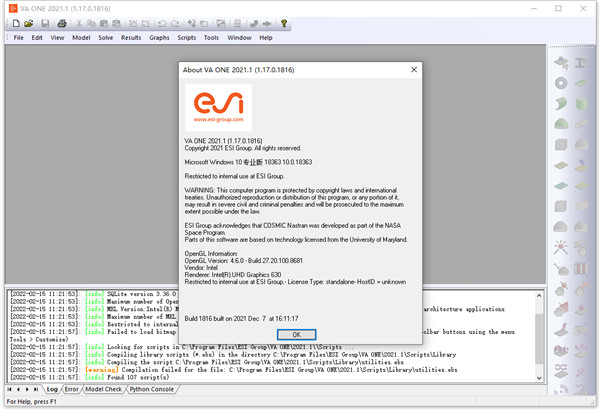This screenshot has width=600, height=410.
Task: Click the Undo arrow icon
Action: pos(162,24)
